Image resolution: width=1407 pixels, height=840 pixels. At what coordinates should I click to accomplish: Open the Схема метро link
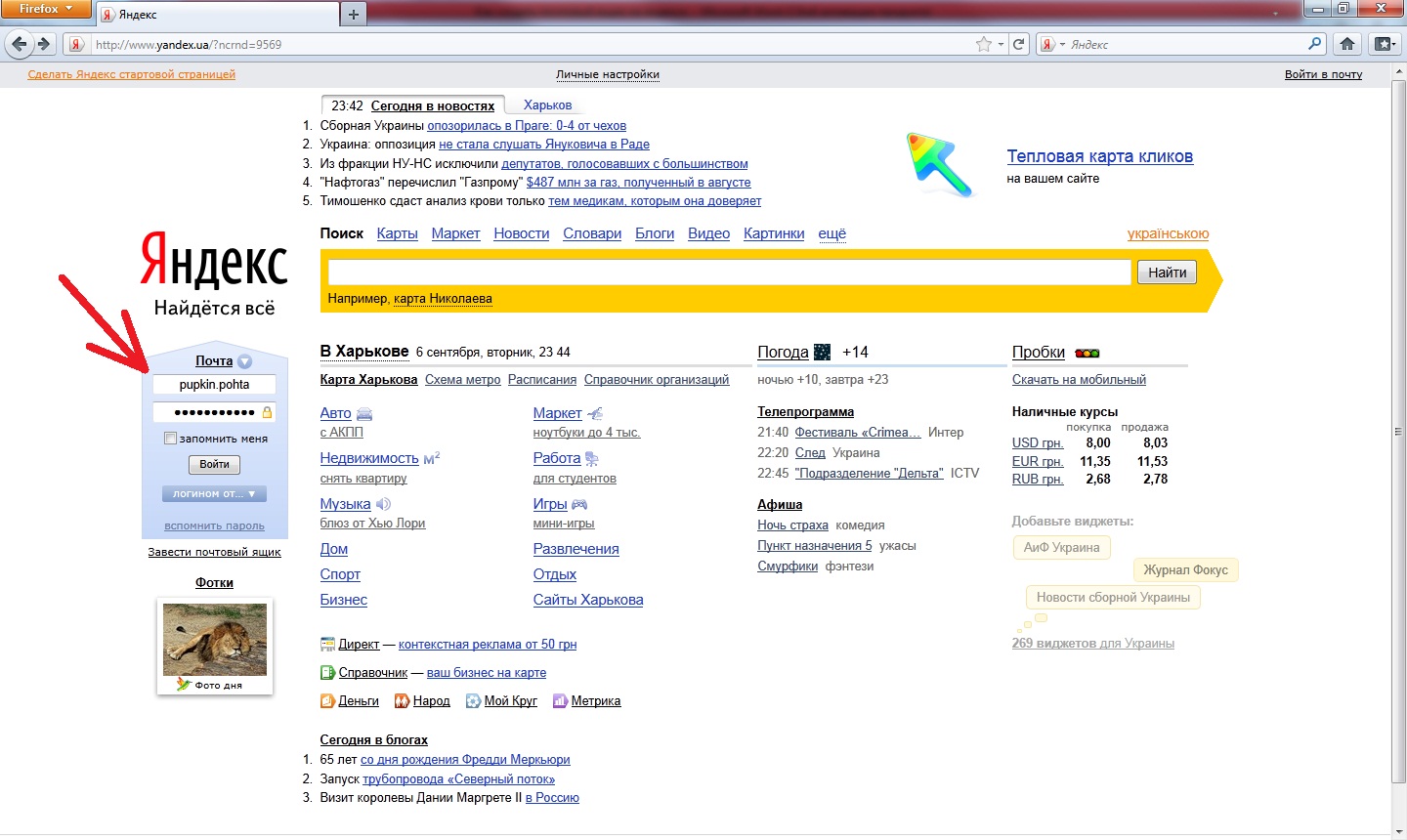coord(462,380)
